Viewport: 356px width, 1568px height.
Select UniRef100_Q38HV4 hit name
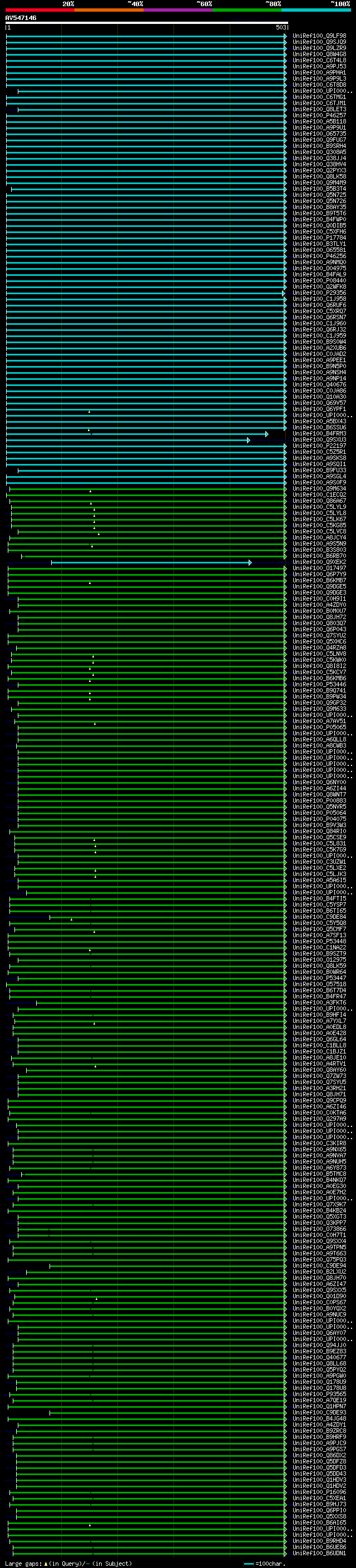click(x=319, y=164)
